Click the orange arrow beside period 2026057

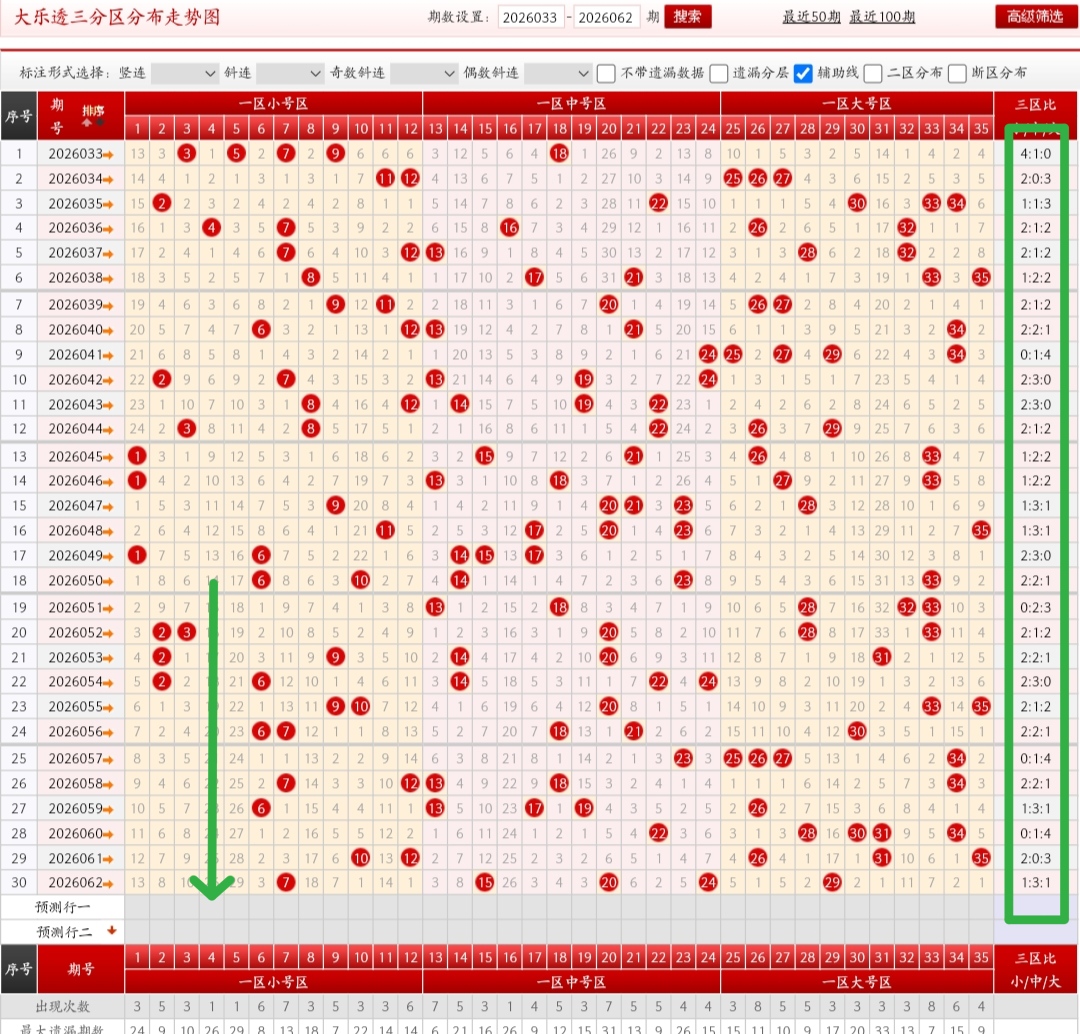click(x=108, y=759)
